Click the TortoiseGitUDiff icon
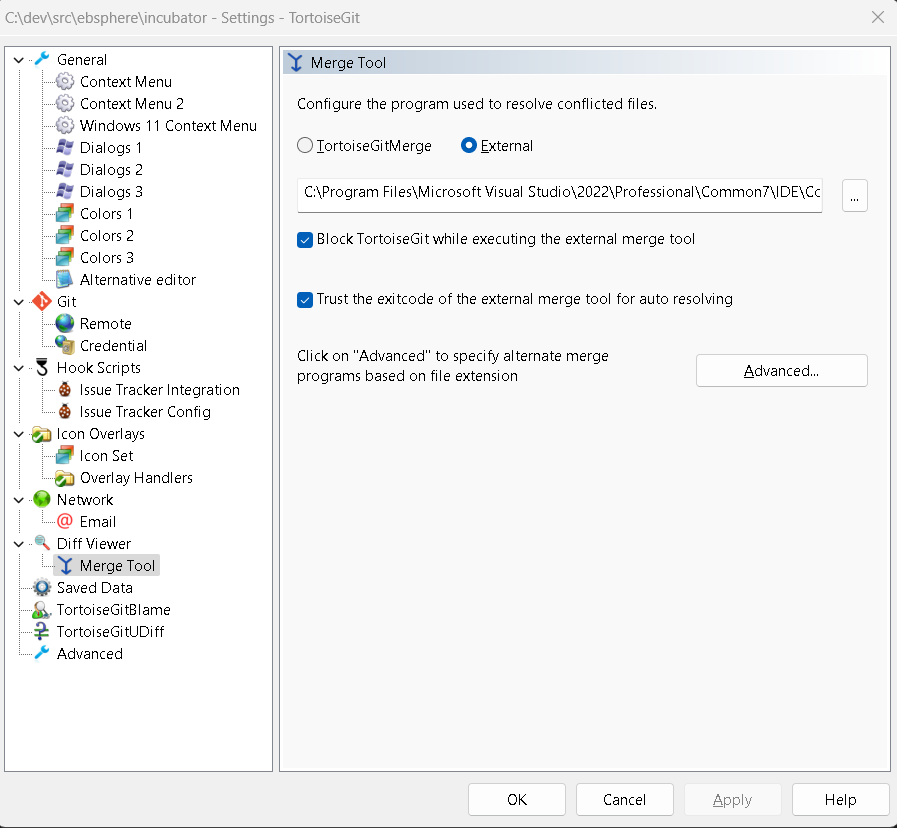 (42, 632)
